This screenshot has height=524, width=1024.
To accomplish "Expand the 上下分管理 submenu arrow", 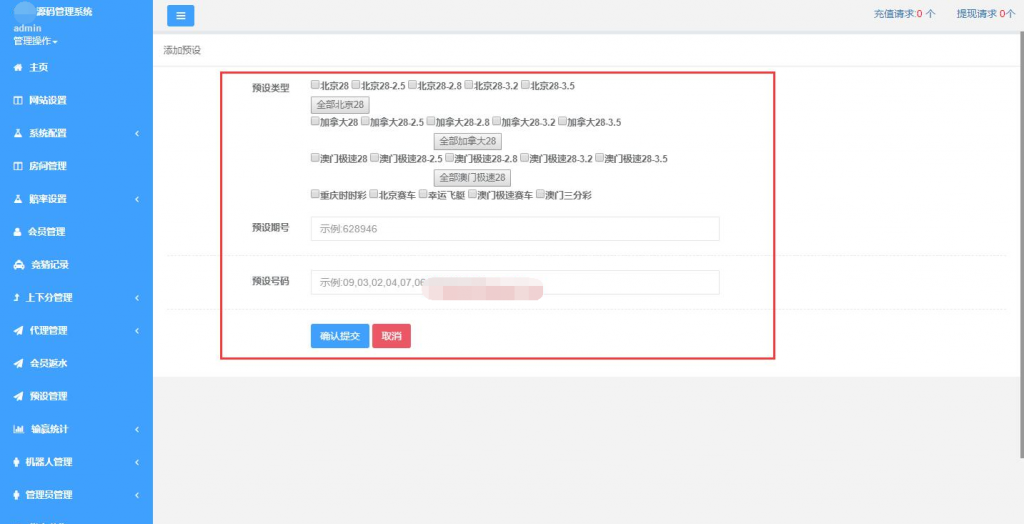I will coord(137,297).
